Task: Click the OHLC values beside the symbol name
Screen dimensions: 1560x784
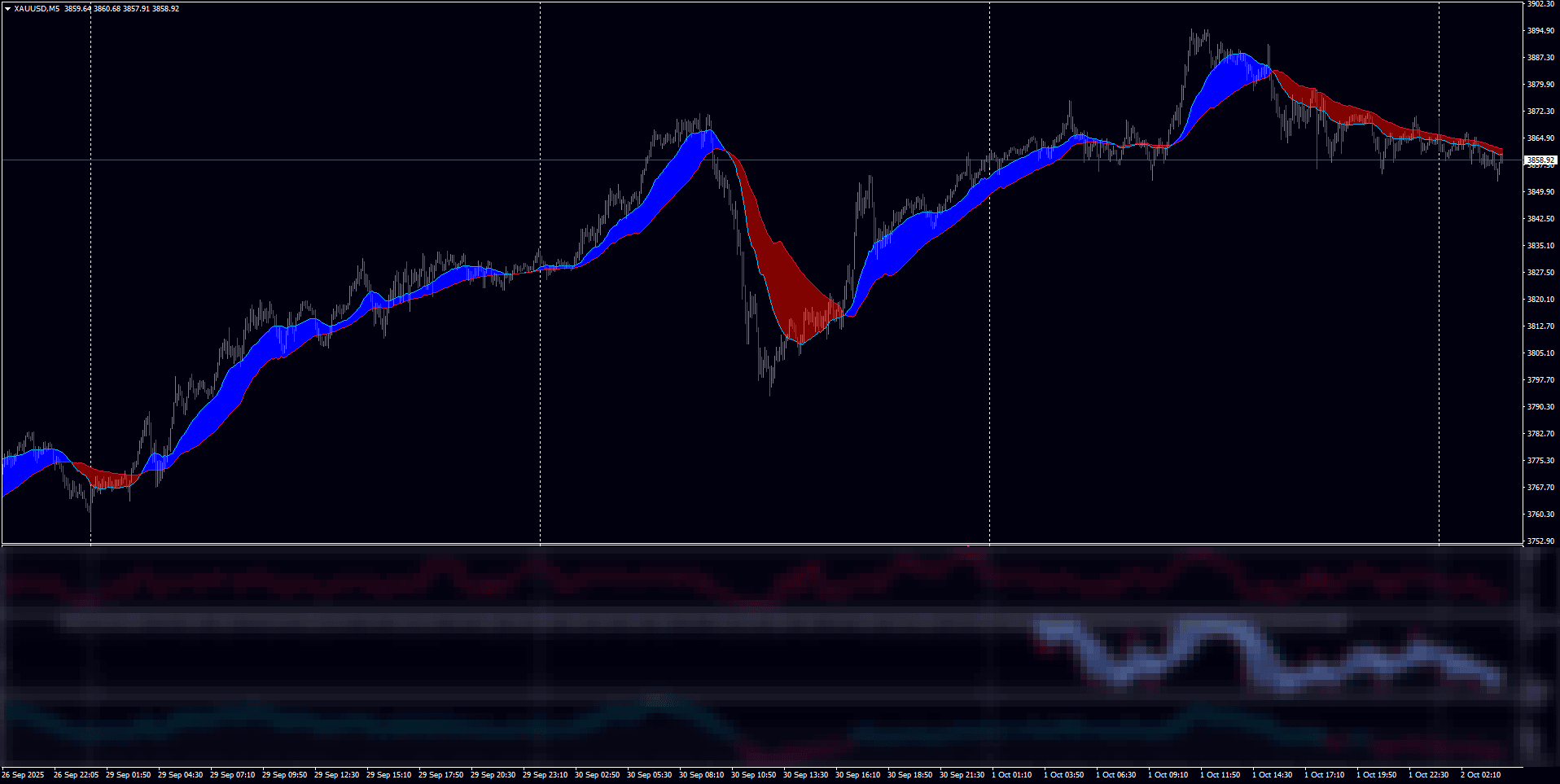Action: (121, 9)
